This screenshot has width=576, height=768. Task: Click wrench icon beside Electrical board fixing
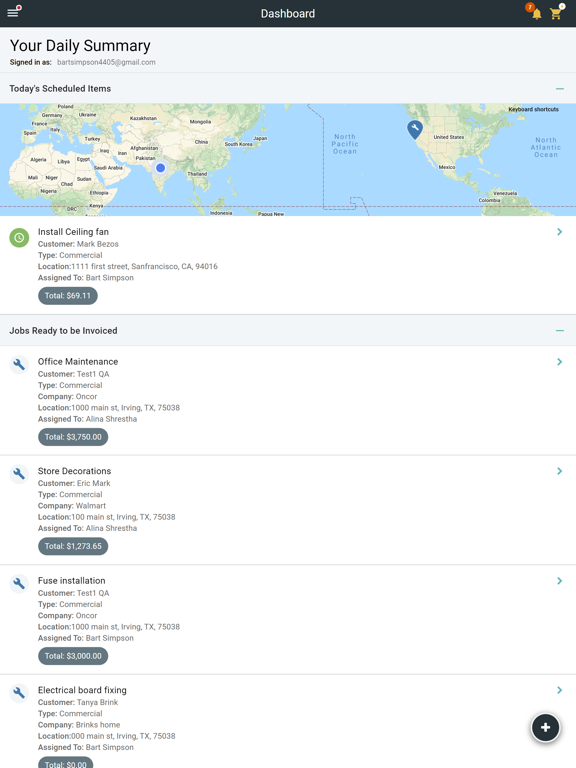(19, 693)
